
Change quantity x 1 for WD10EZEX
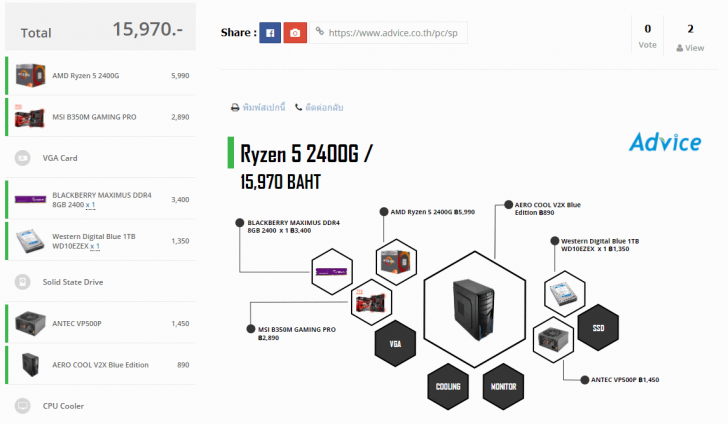tap(95, 246)
